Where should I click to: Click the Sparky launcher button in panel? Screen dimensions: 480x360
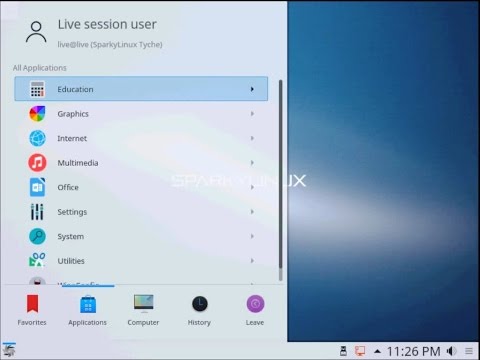[9, 351]
